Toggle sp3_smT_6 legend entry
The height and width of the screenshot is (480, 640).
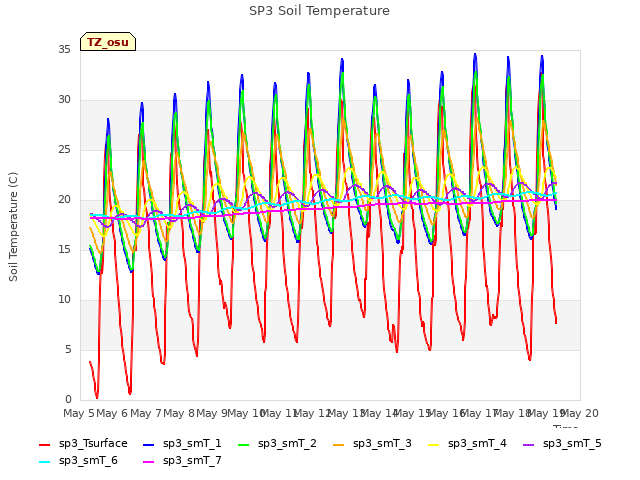coord(78,460)
